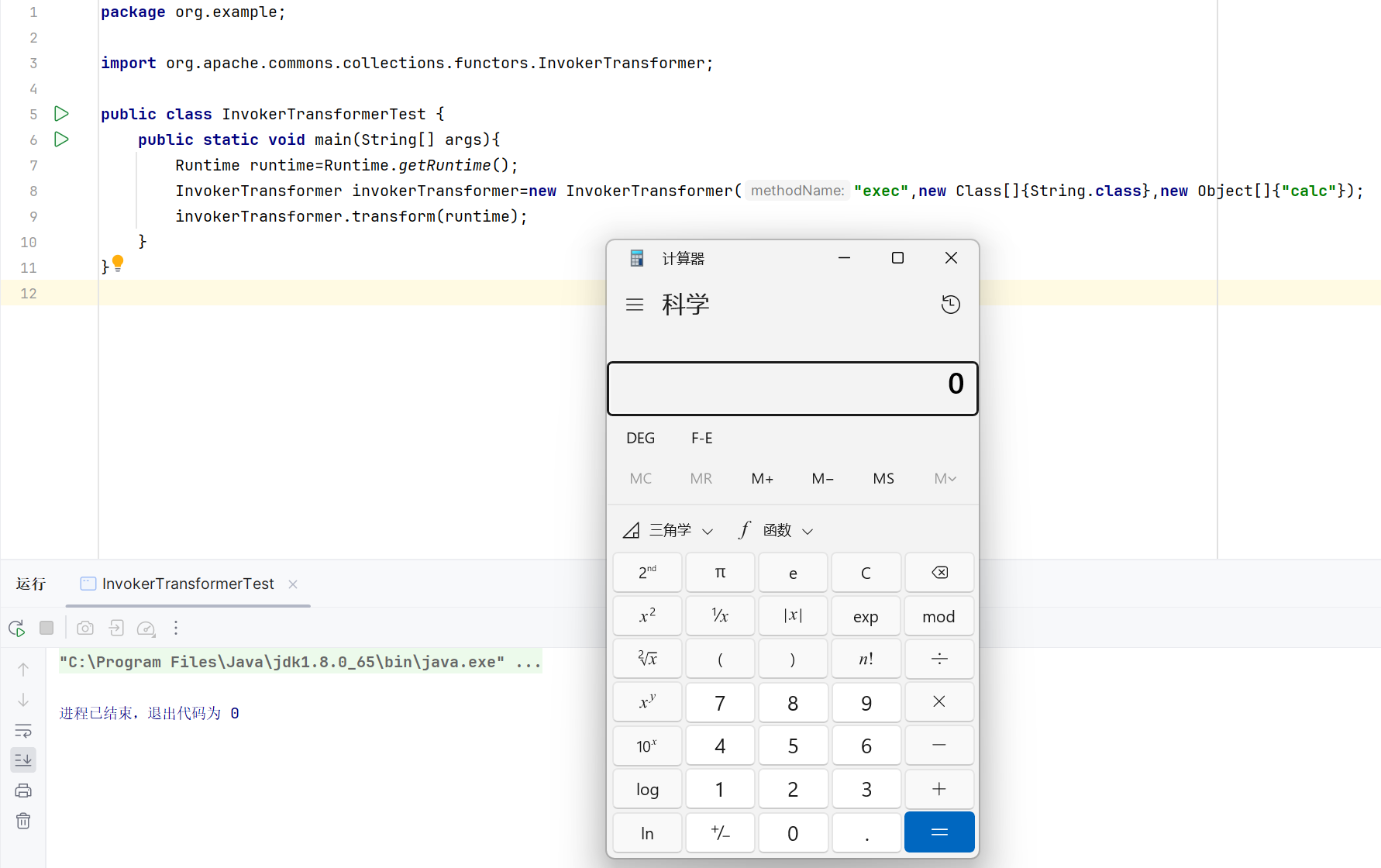
Task: Go down the stack trace arrow
Action: pos(23,700)
